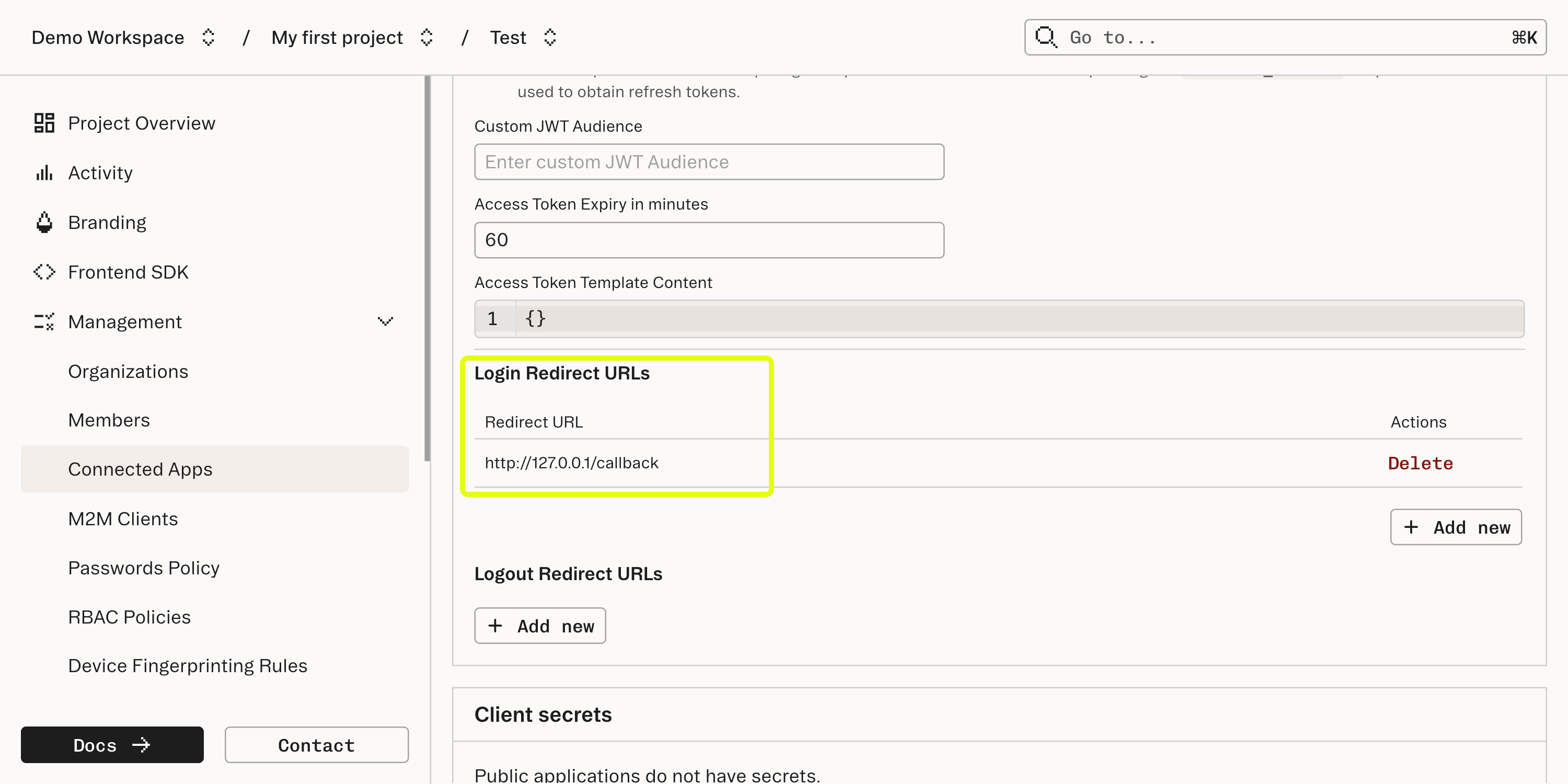Viewport: 1568px width, 784px height.
Task: Focus the Custom JWT Audience field
Action: 709,162
